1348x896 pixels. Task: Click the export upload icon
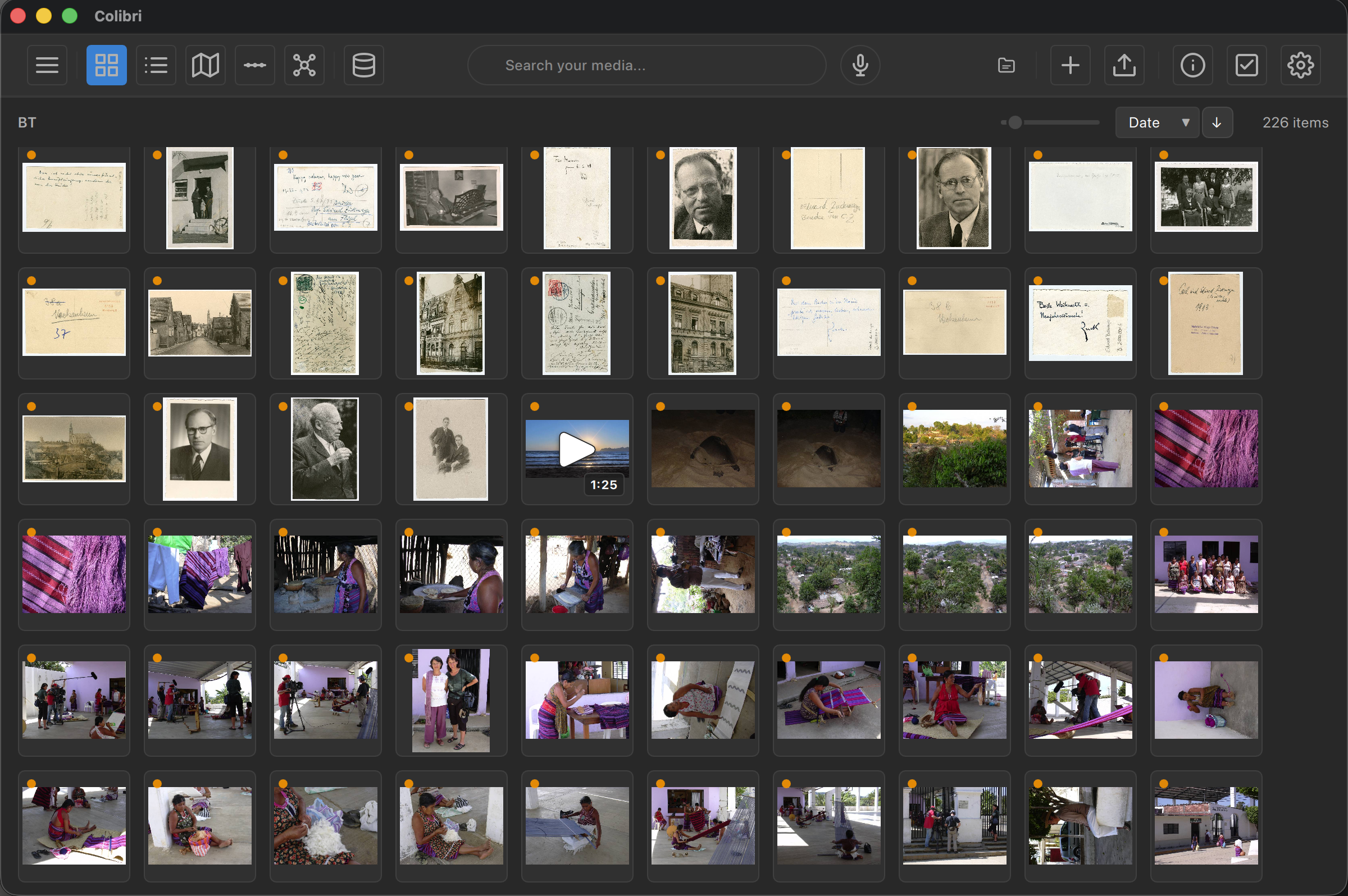click(x=1124, y=65)
